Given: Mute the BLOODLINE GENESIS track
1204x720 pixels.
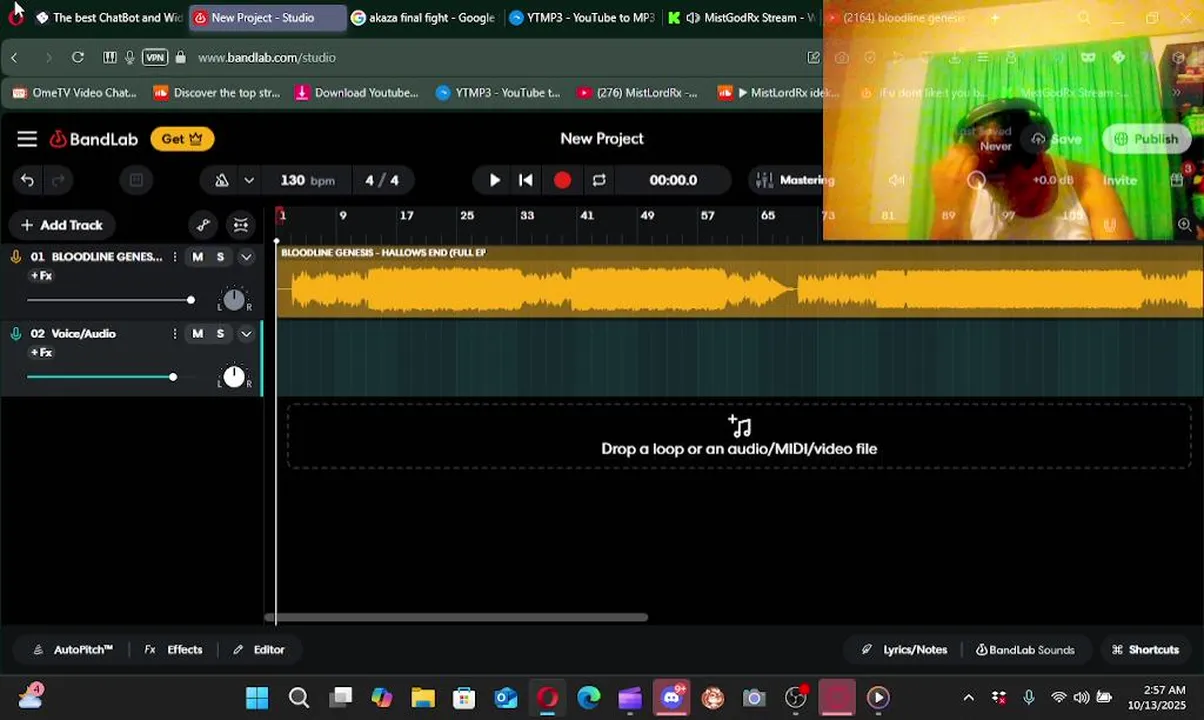Looking at the screenshot, I should click(x=197, y=257).
